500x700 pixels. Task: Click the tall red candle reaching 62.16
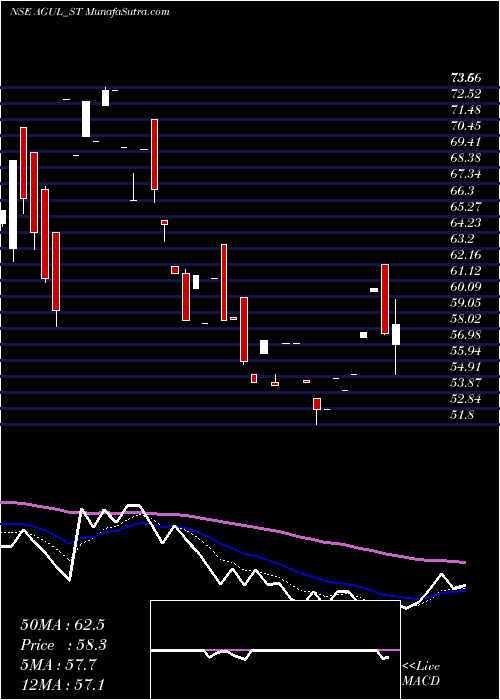[385, 299]
